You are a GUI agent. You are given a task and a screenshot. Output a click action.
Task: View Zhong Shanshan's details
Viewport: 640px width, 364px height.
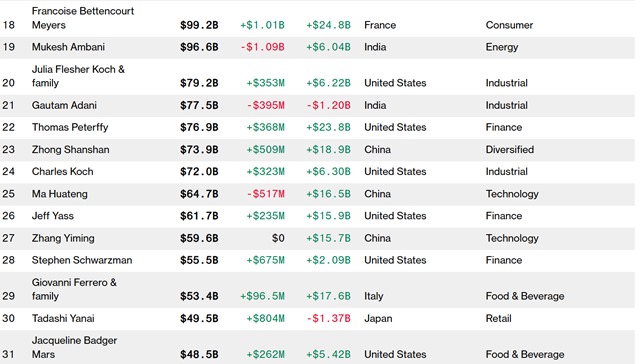(71, 149)
